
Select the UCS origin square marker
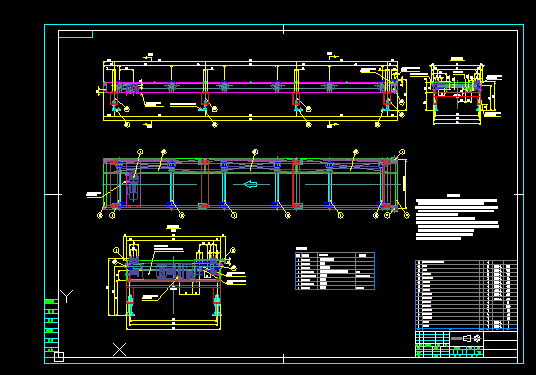coord(59,357)
